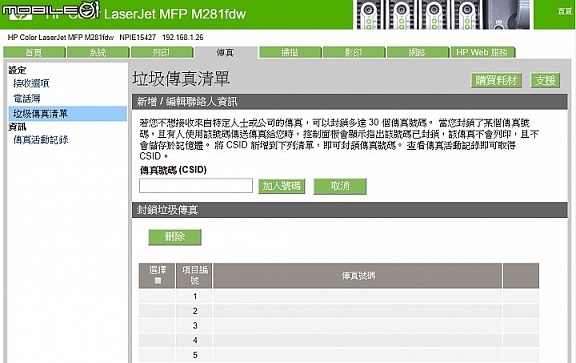Click the 新增 / 編輯聯絡人資訊 section header
This screenshot has width=576, height=363.
point(350,101)
